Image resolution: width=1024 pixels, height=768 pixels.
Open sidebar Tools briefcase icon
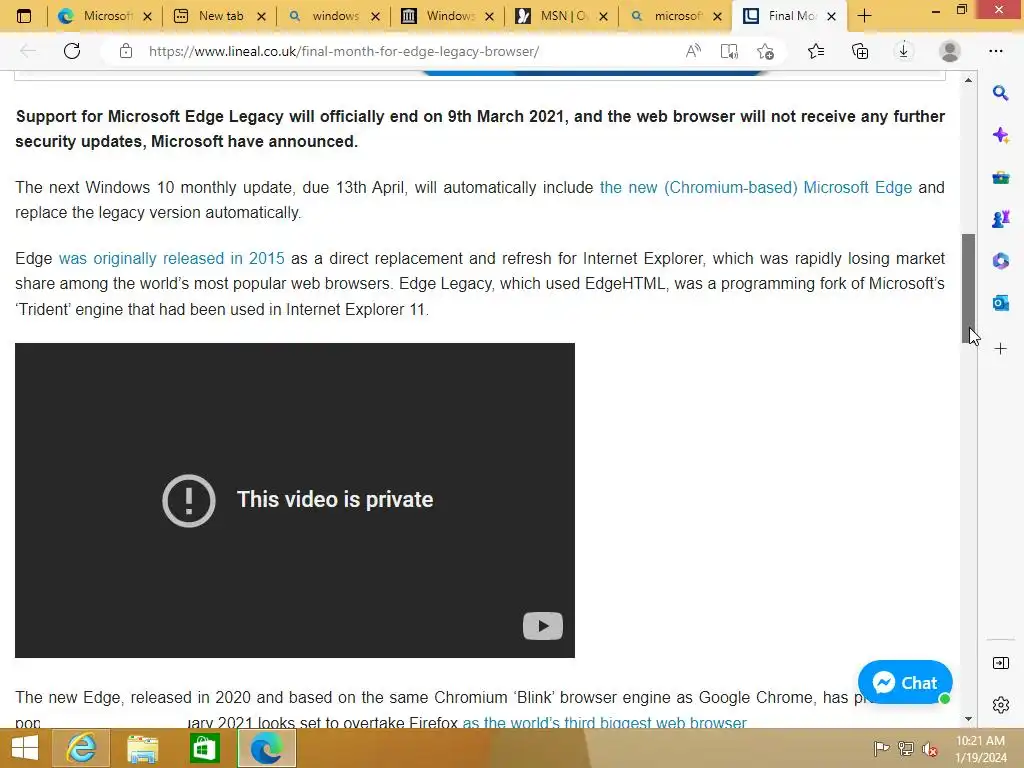click(1000, 177)
